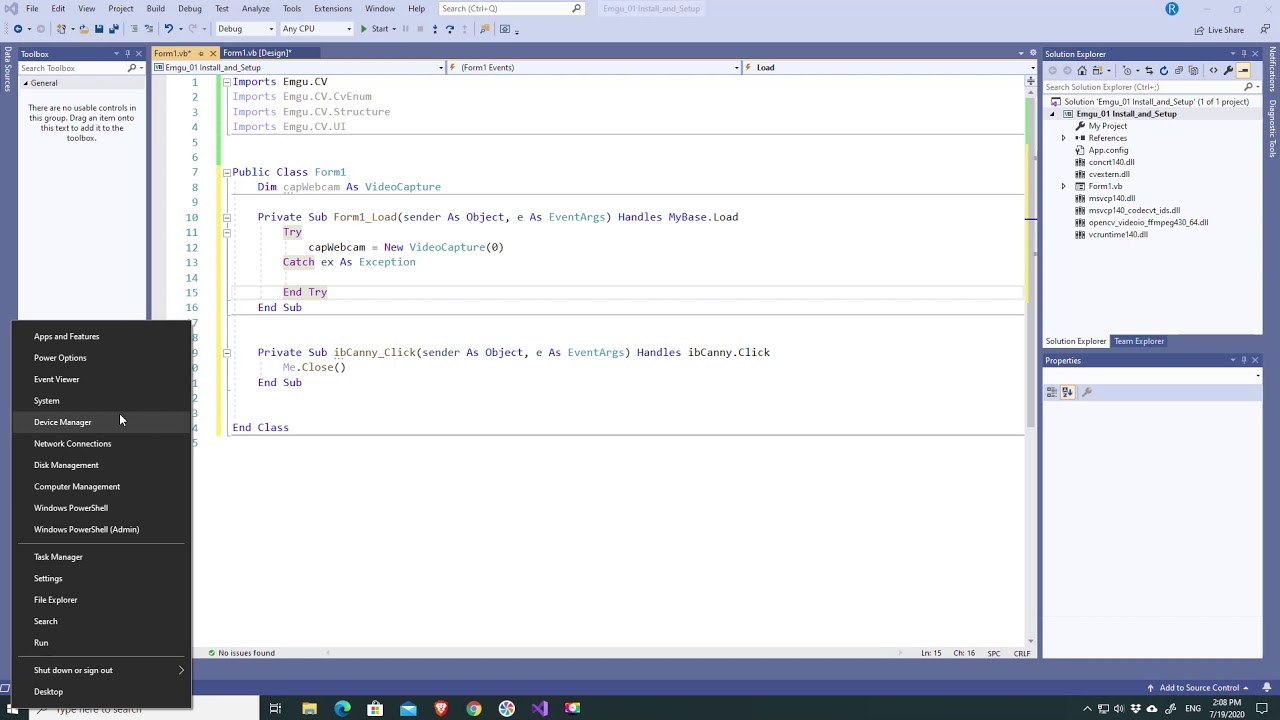Image resolution: width=1280 pixels, height=720 pixels.
Task: Open the File menu
Action: pyautogui.click(x=32, y=8)
